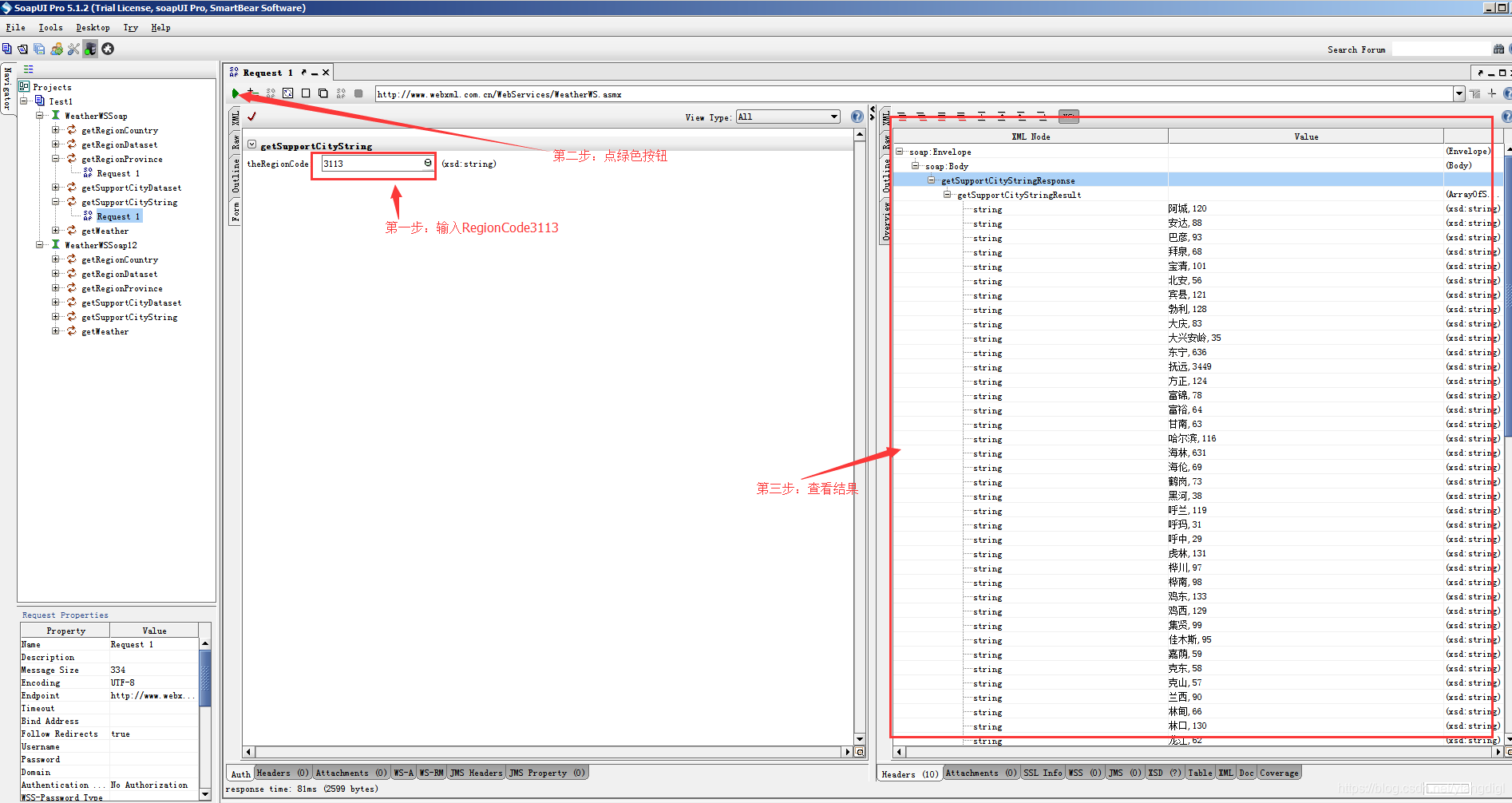Open response Headers (10) tab
Viewport: 1512px width, 803px height.
[910, 773]
